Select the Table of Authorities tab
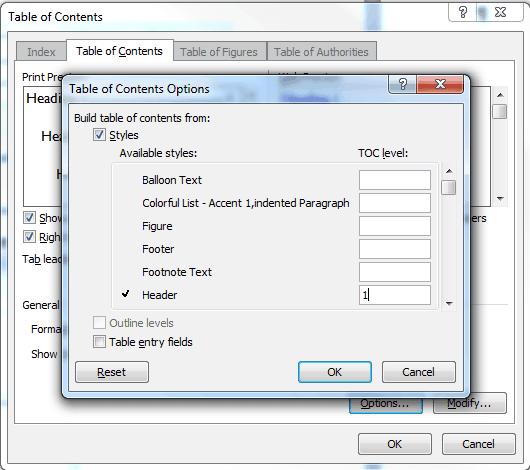 tap(321, 52)
